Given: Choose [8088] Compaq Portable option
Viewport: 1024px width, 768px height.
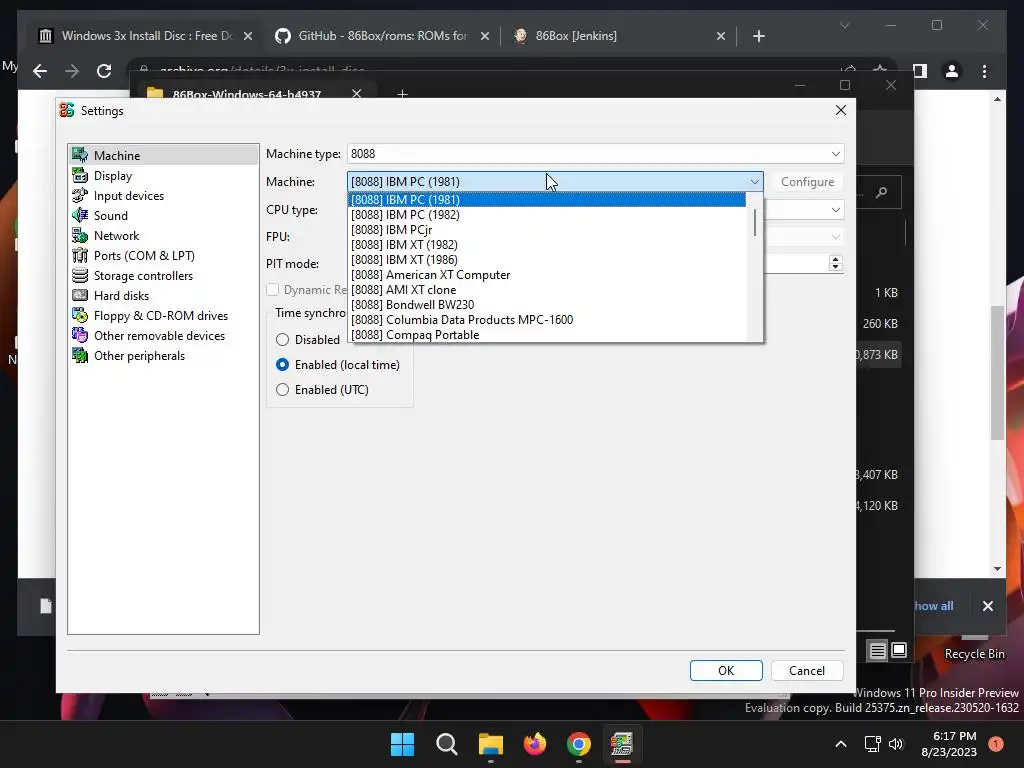Looking at the screenshot, I should pos(547,334).
